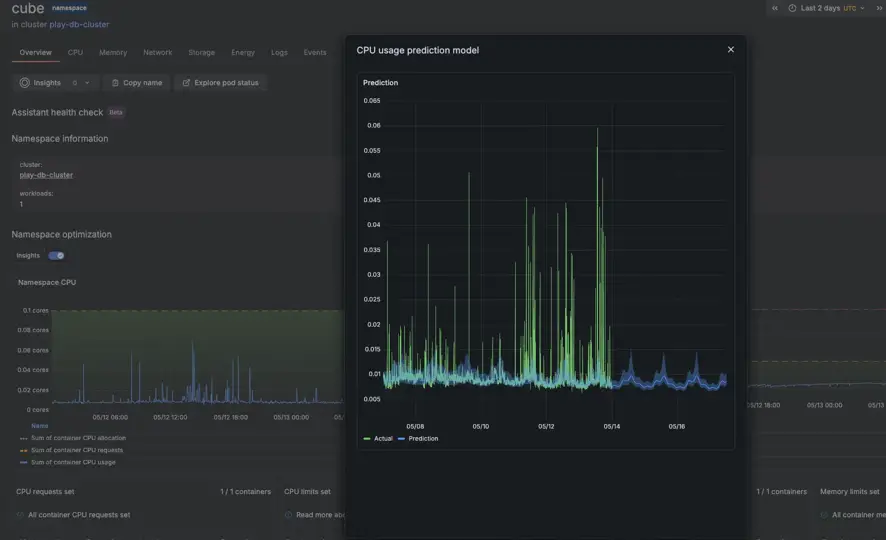
Task: Click the Beta badge on Assistant health check
Action: tap(116, 112)
